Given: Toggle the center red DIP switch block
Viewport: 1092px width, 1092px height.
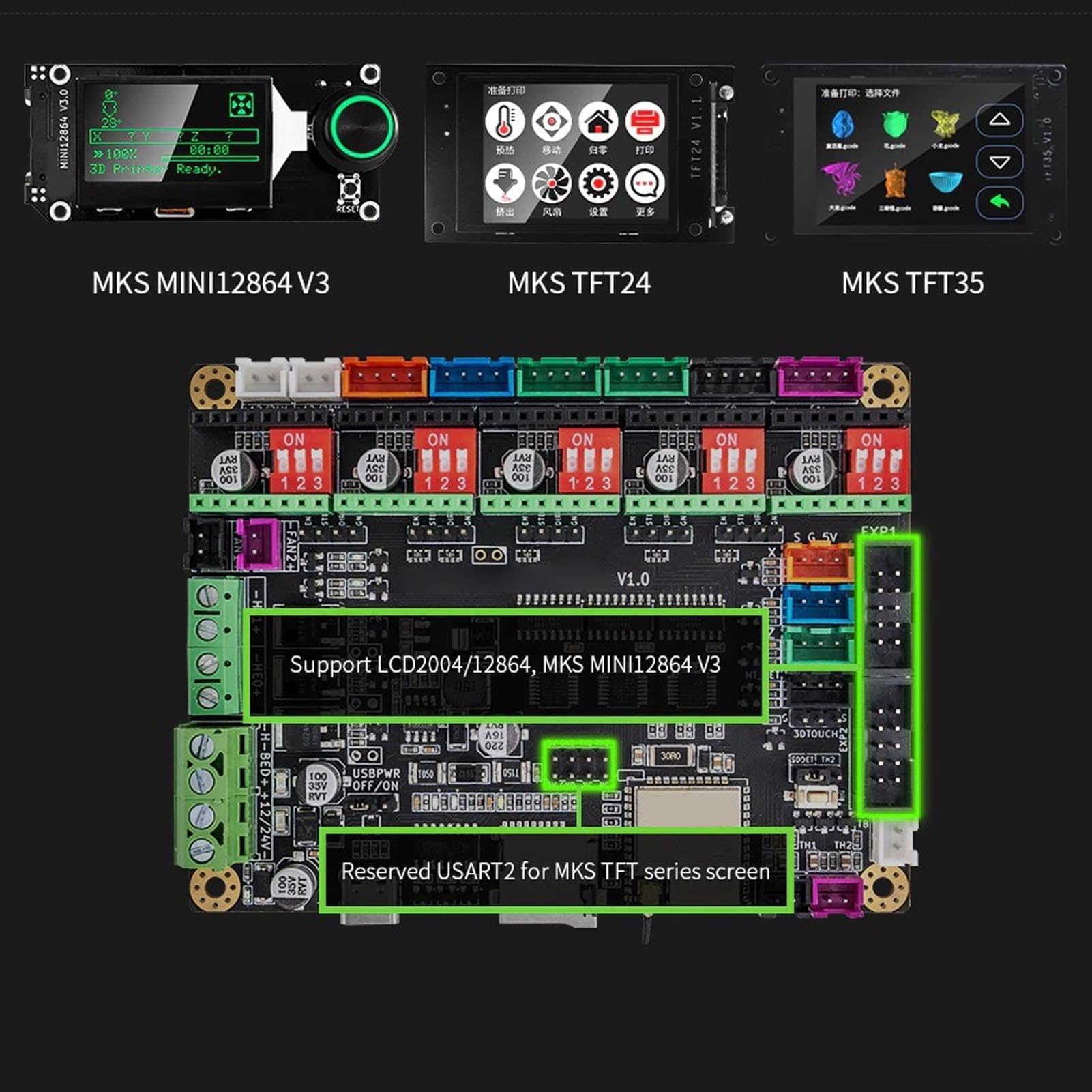Looking at the screenshot, I should pyautogui.click(x=589, y=460).
